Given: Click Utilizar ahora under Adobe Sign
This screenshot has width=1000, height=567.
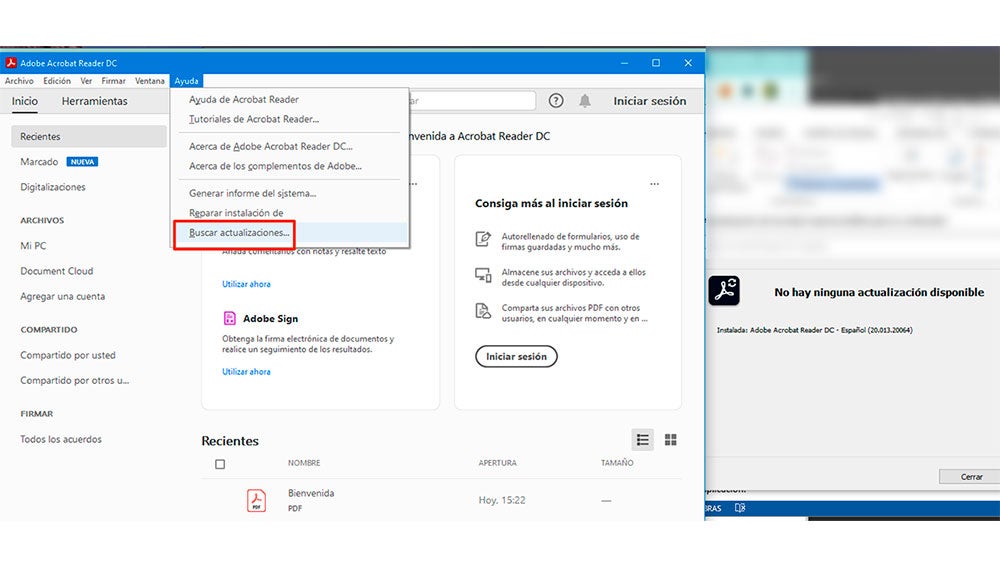Looking at the screenshot, I should tap(246, 372).
